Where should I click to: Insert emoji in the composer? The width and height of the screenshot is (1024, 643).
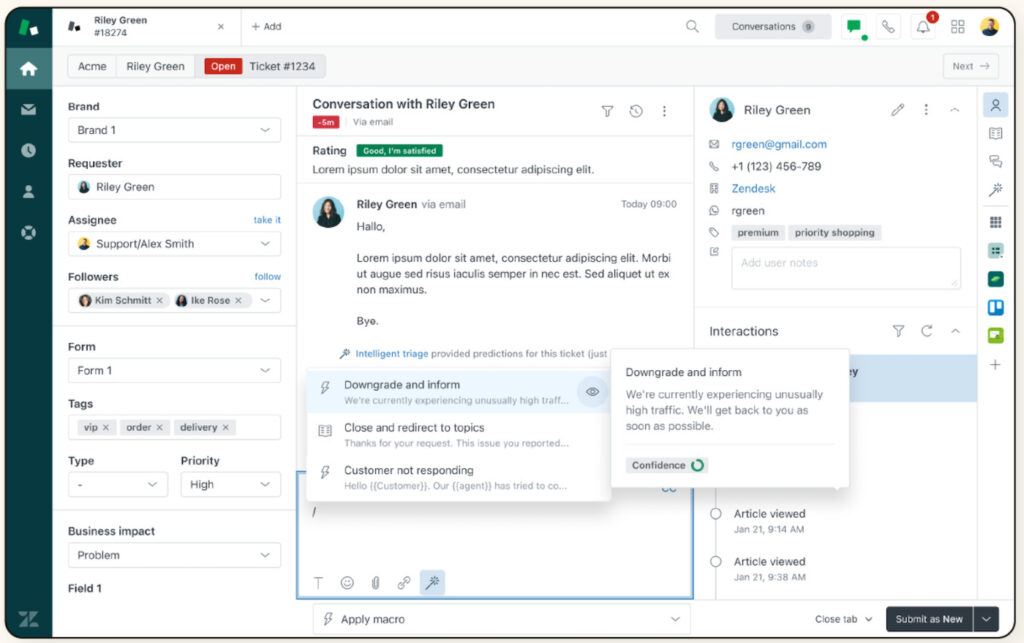point(347,582)
